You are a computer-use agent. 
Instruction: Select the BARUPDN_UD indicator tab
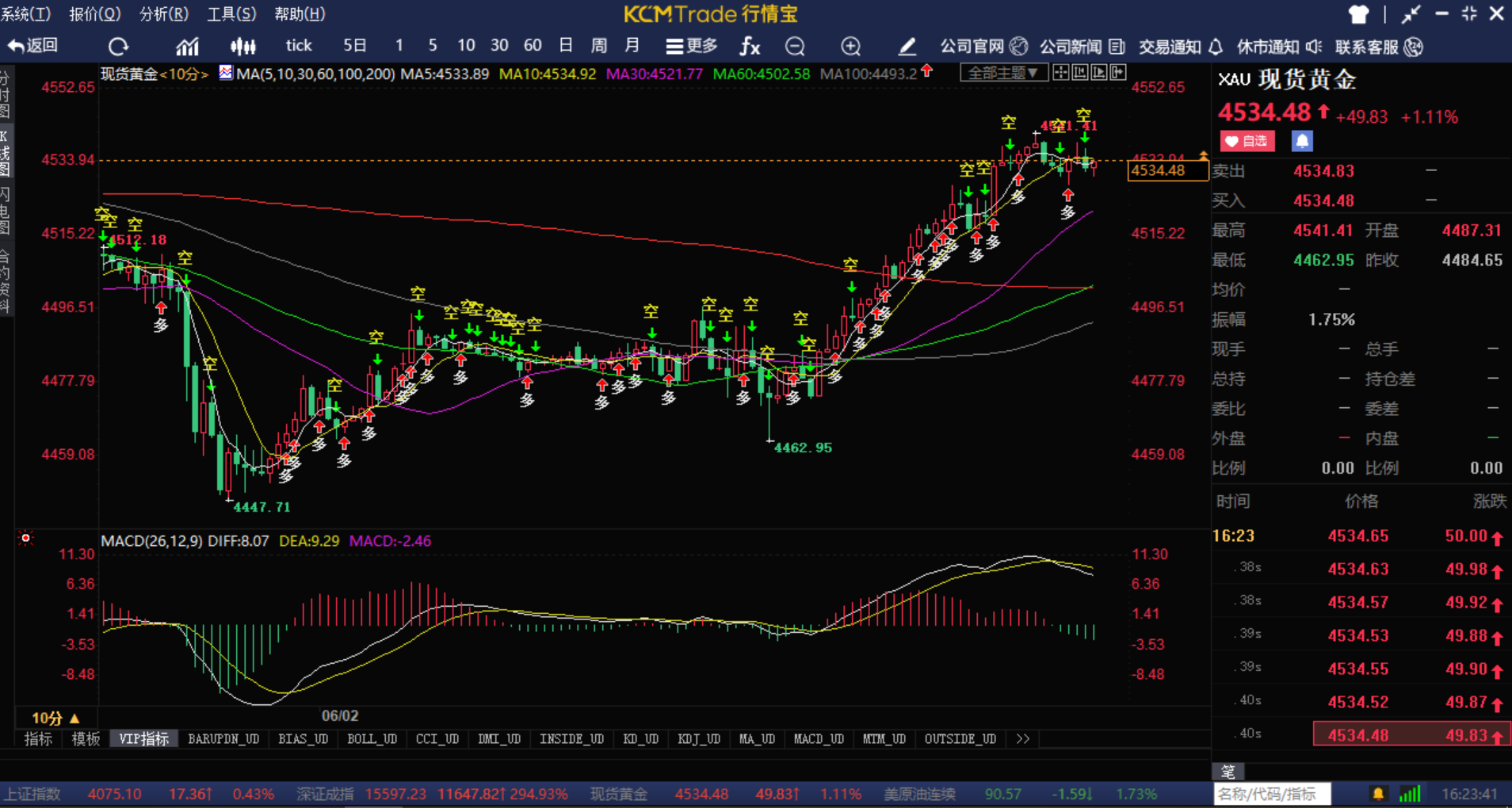click(223, 739)
